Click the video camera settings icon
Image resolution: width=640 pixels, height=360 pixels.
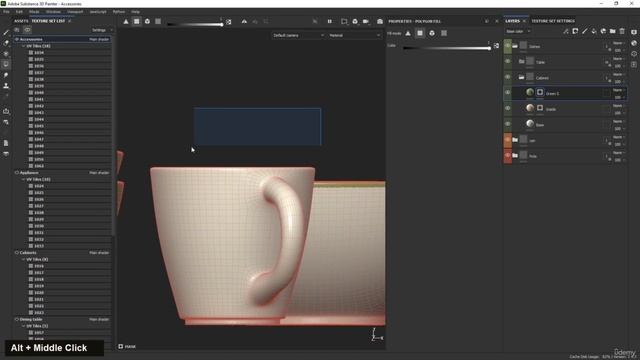366,21
